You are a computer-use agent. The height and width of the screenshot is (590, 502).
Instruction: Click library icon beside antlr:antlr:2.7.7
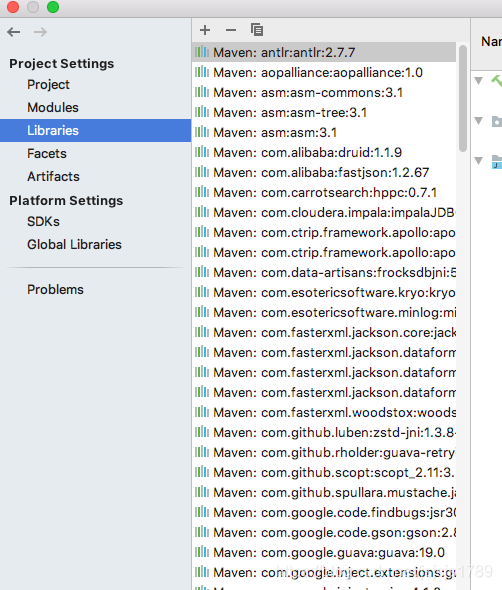pyautogui.click(x=202, y=52)
